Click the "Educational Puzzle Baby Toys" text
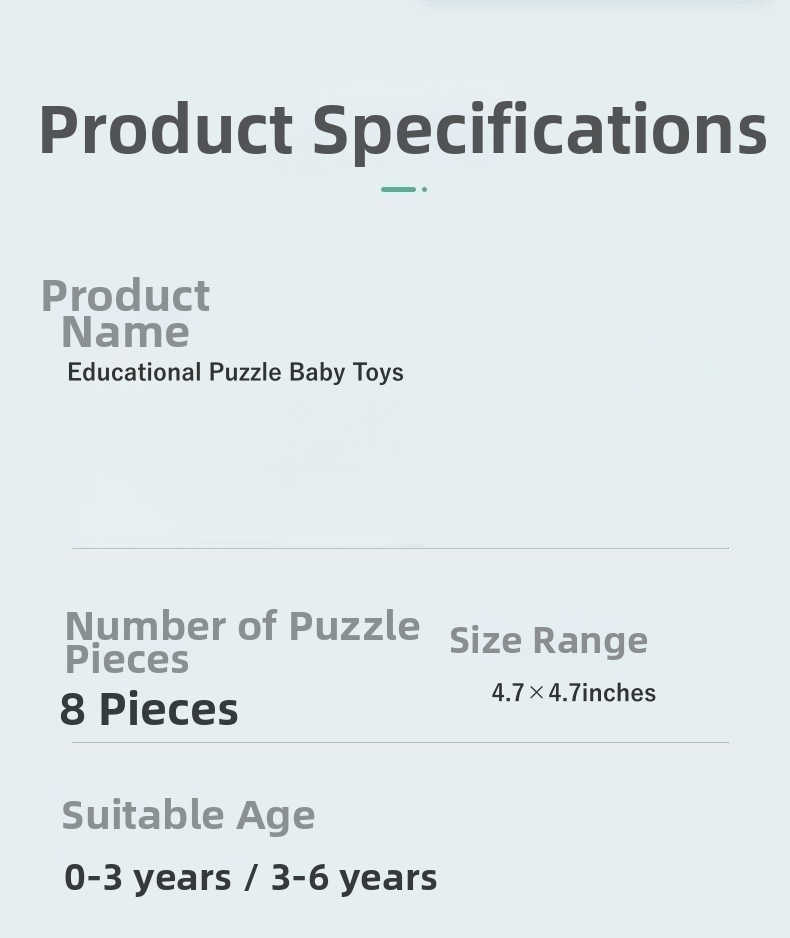Image resolution: width=790 pixels, height=938 pixels. click(x=235, y=373)
